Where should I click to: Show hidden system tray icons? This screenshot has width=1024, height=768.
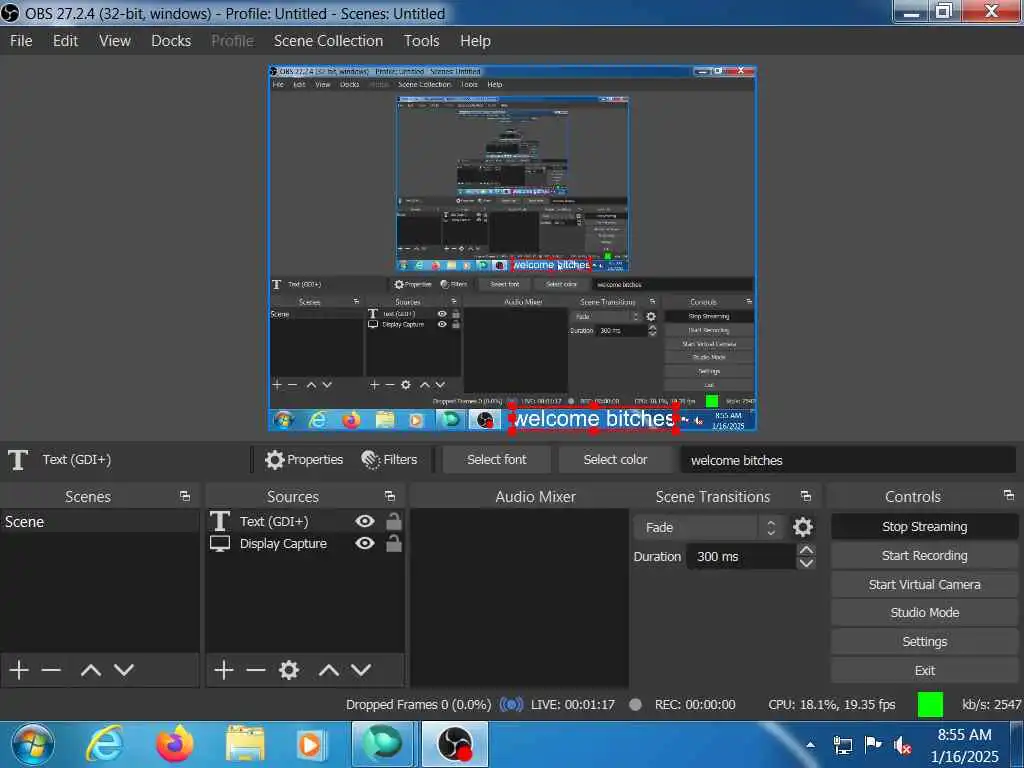(810, 744)
